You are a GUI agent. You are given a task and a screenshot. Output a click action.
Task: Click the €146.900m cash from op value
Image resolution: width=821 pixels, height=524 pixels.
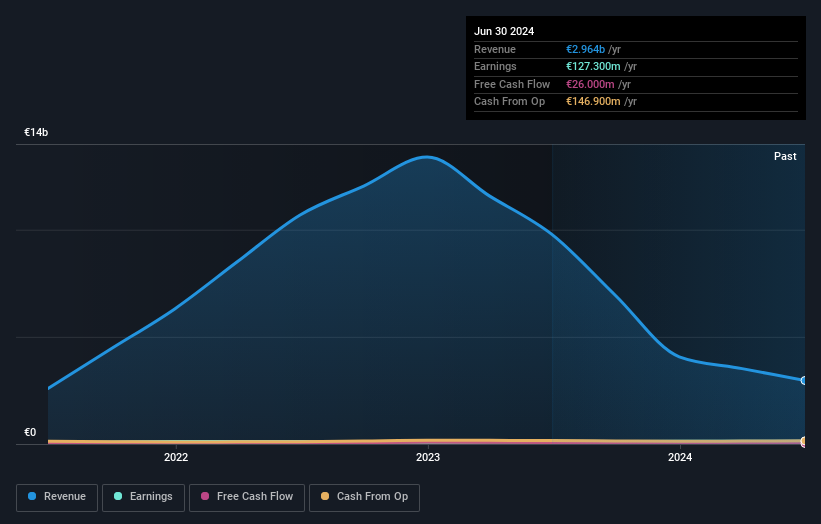593,102
